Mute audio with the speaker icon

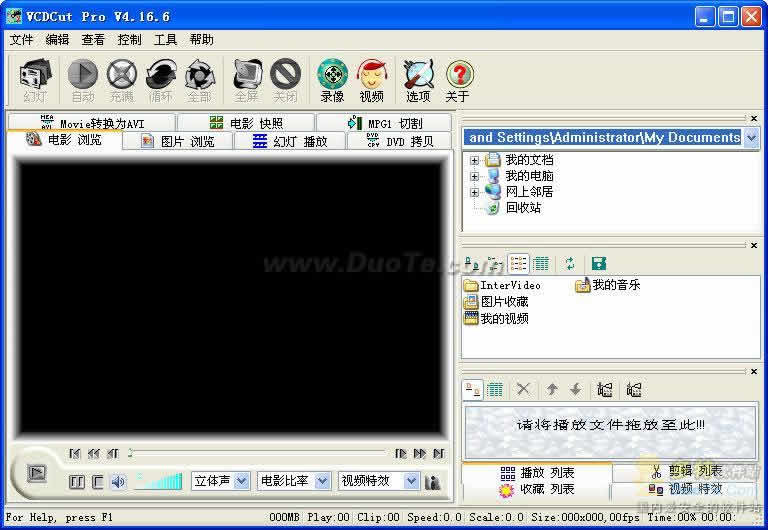pyautogui.click(x=118, y=482)
